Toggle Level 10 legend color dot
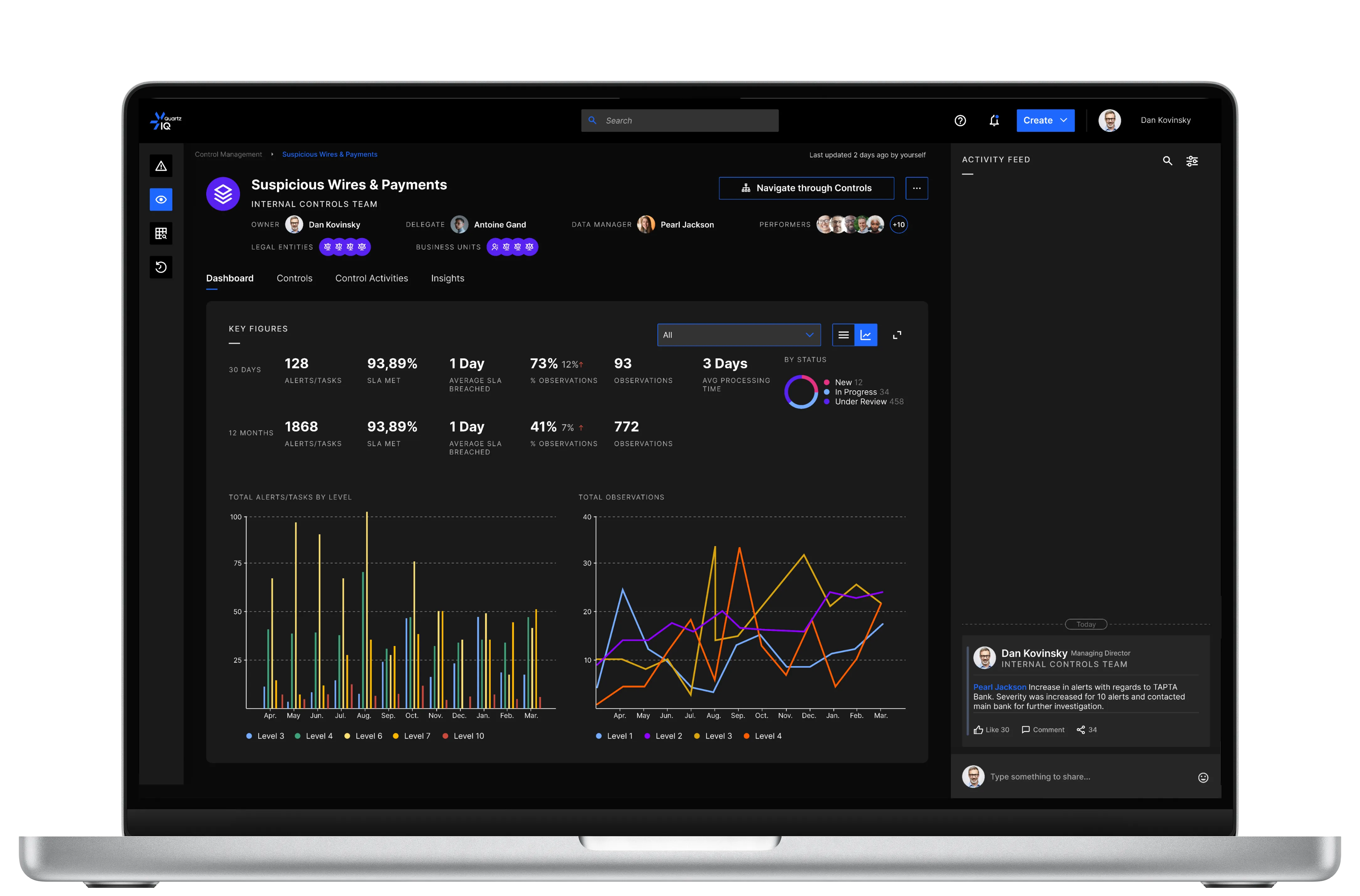The image size is (1360, 896). 445,736
